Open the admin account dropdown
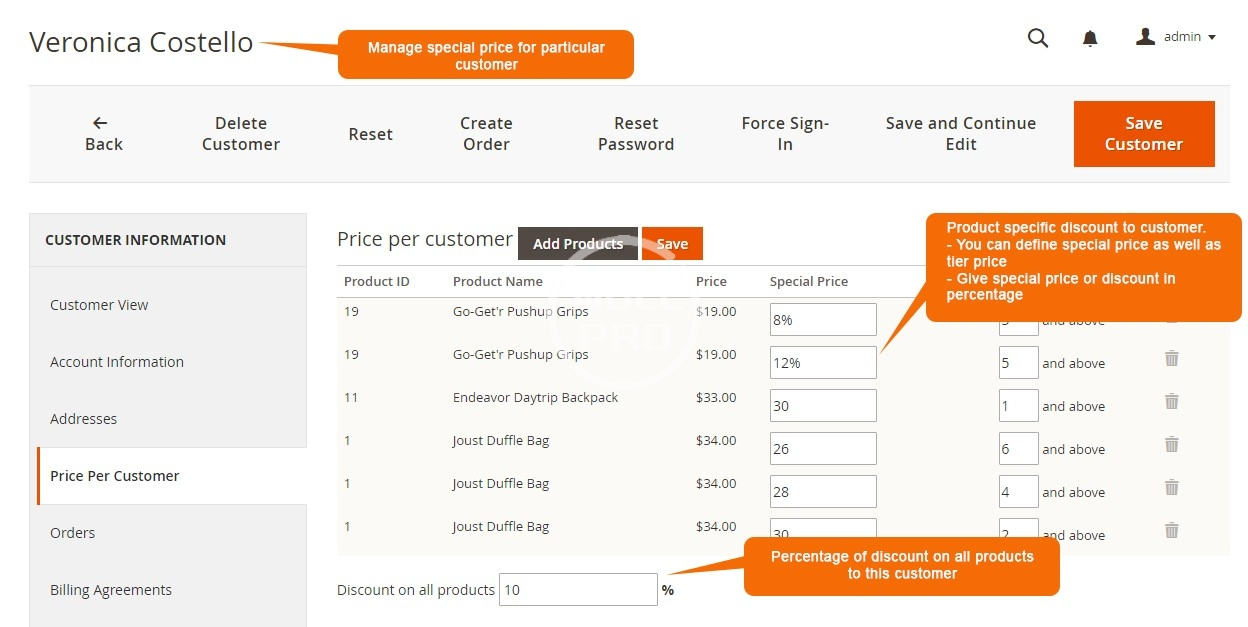This screenshot has width=1248, height=627. click(x=1177, y=37)
